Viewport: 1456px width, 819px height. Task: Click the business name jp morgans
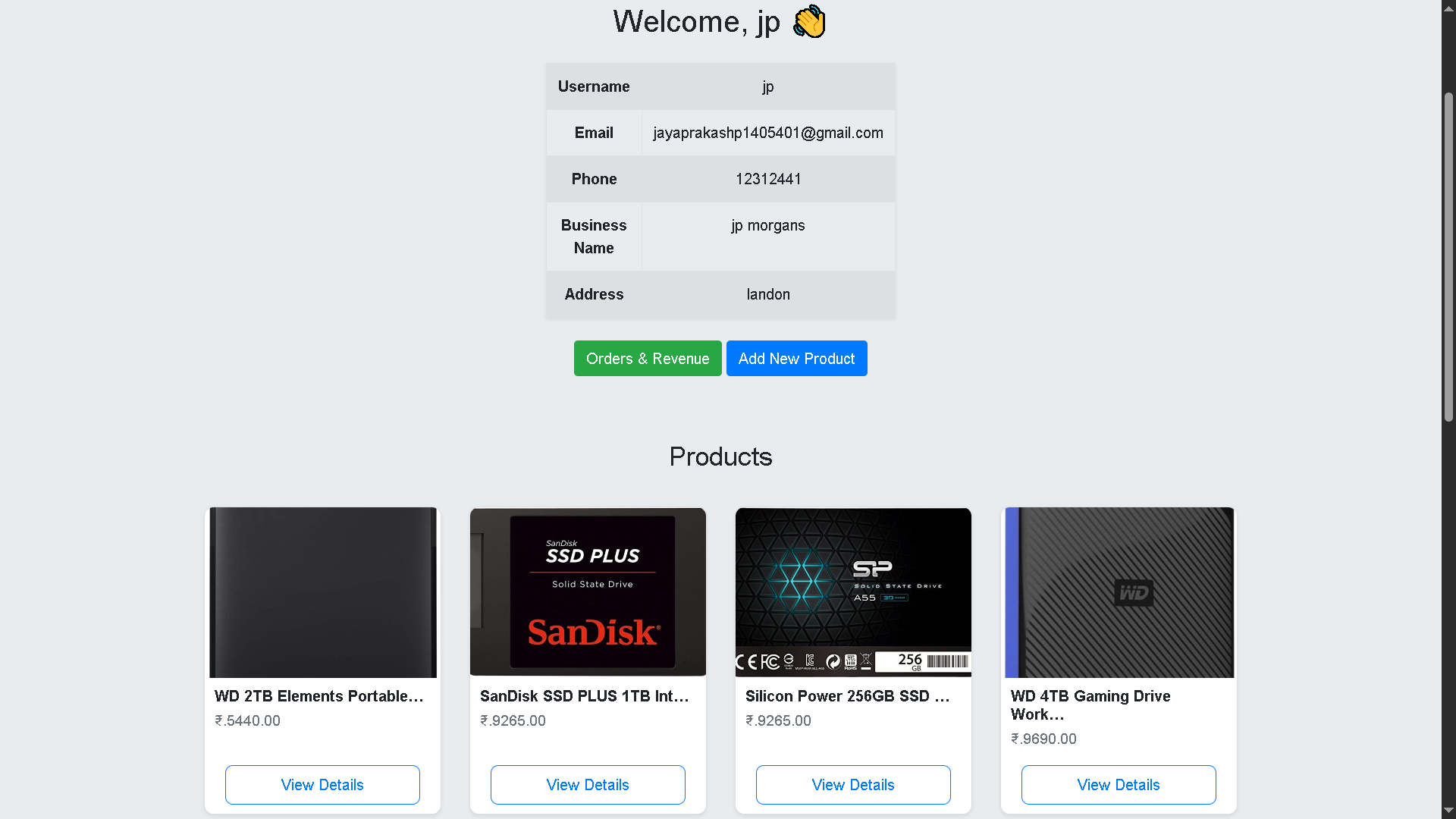(x=767, y=225)
